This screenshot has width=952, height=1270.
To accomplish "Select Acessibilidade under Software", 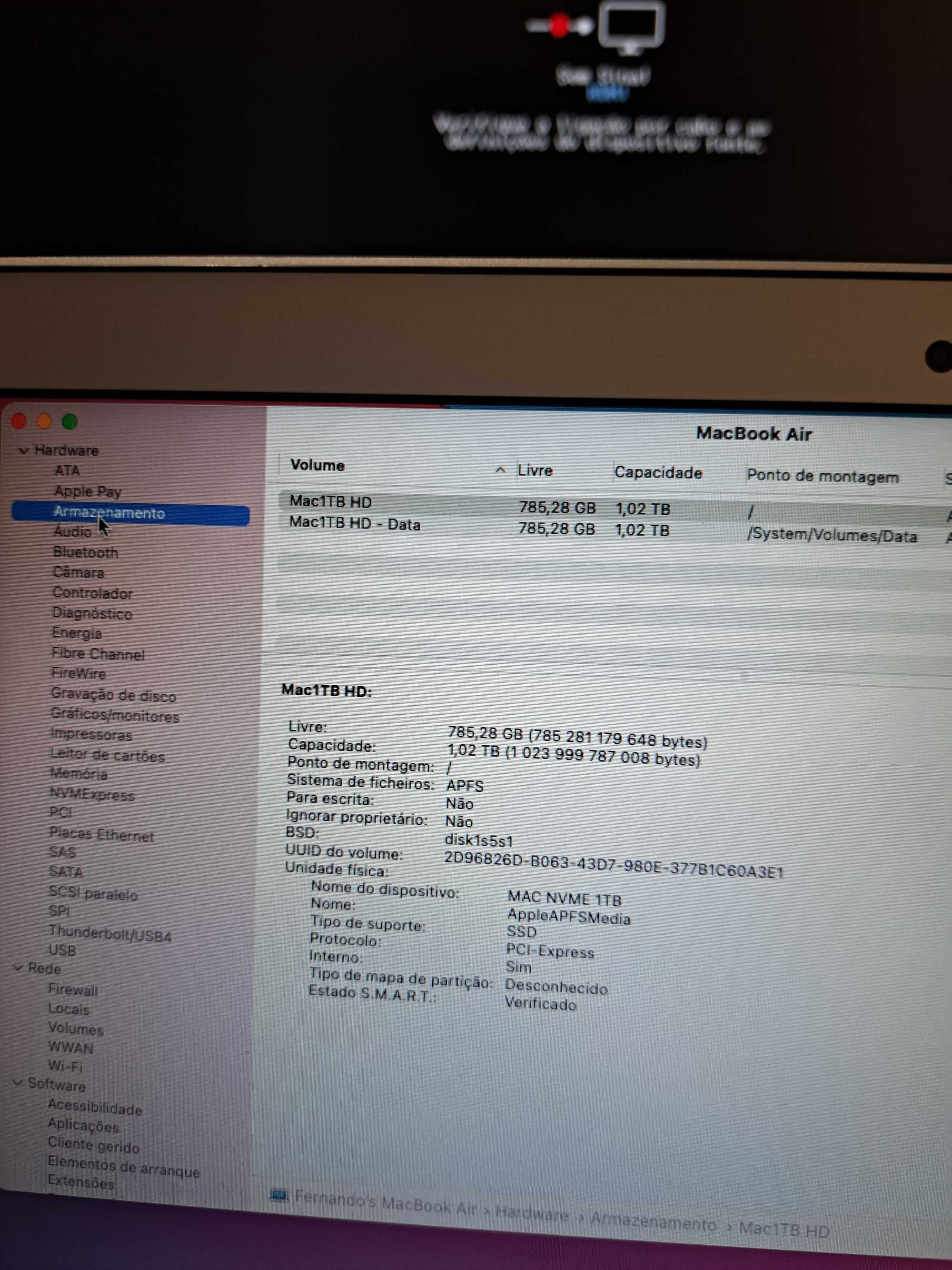I will pos(95,1108).
